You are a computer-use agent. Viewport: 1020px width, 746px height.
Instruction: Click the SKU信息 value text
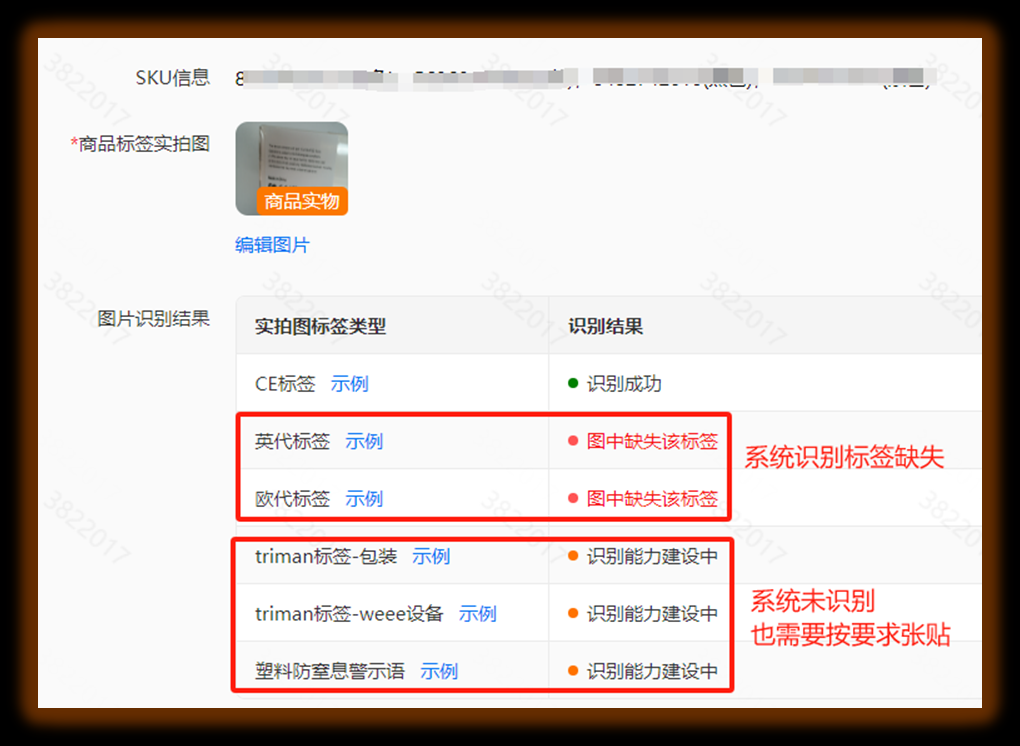click(580, 78)
